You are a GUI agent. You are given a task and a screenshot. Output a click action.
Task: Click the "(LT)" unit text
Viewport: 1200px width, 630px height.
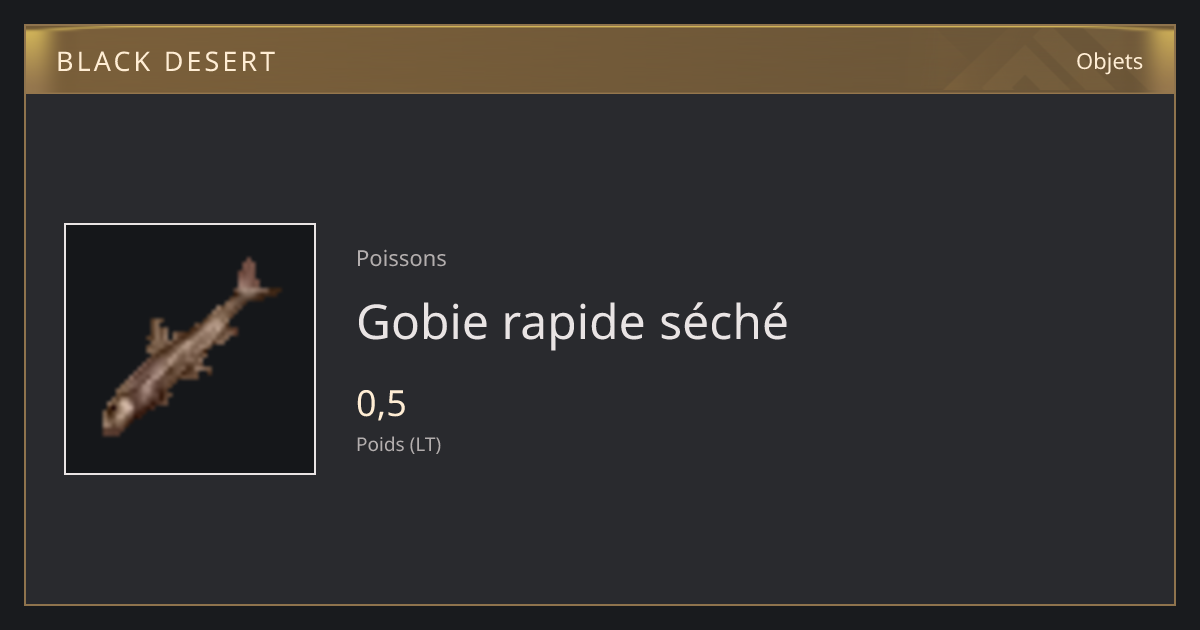tap(426, 445)
